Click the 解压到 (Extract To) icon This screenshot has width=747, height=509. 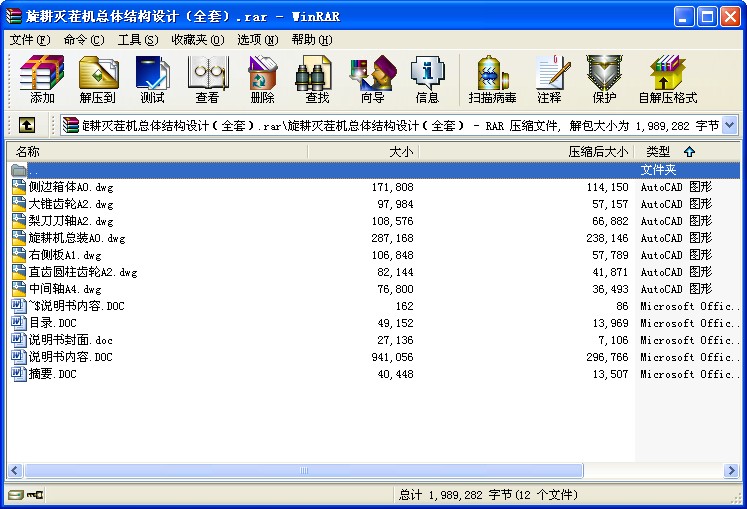coord(98,79)
